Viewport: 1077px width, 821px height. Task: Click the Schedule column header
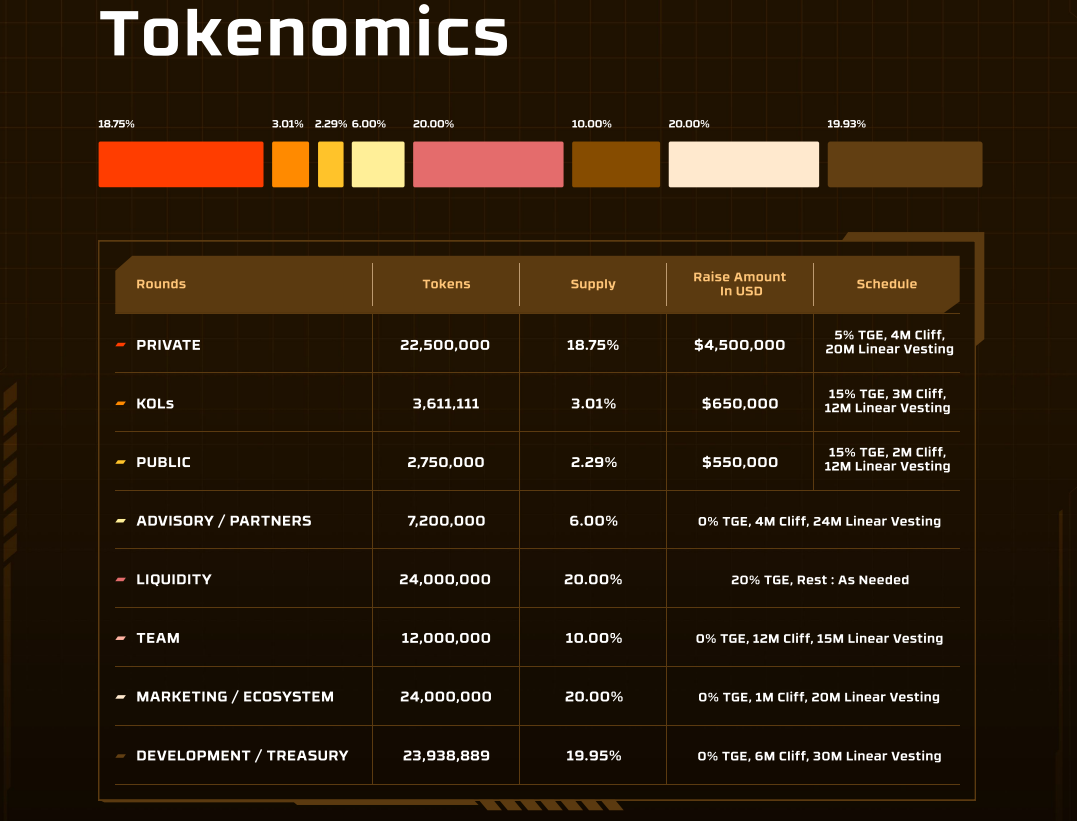click(886, 284)
